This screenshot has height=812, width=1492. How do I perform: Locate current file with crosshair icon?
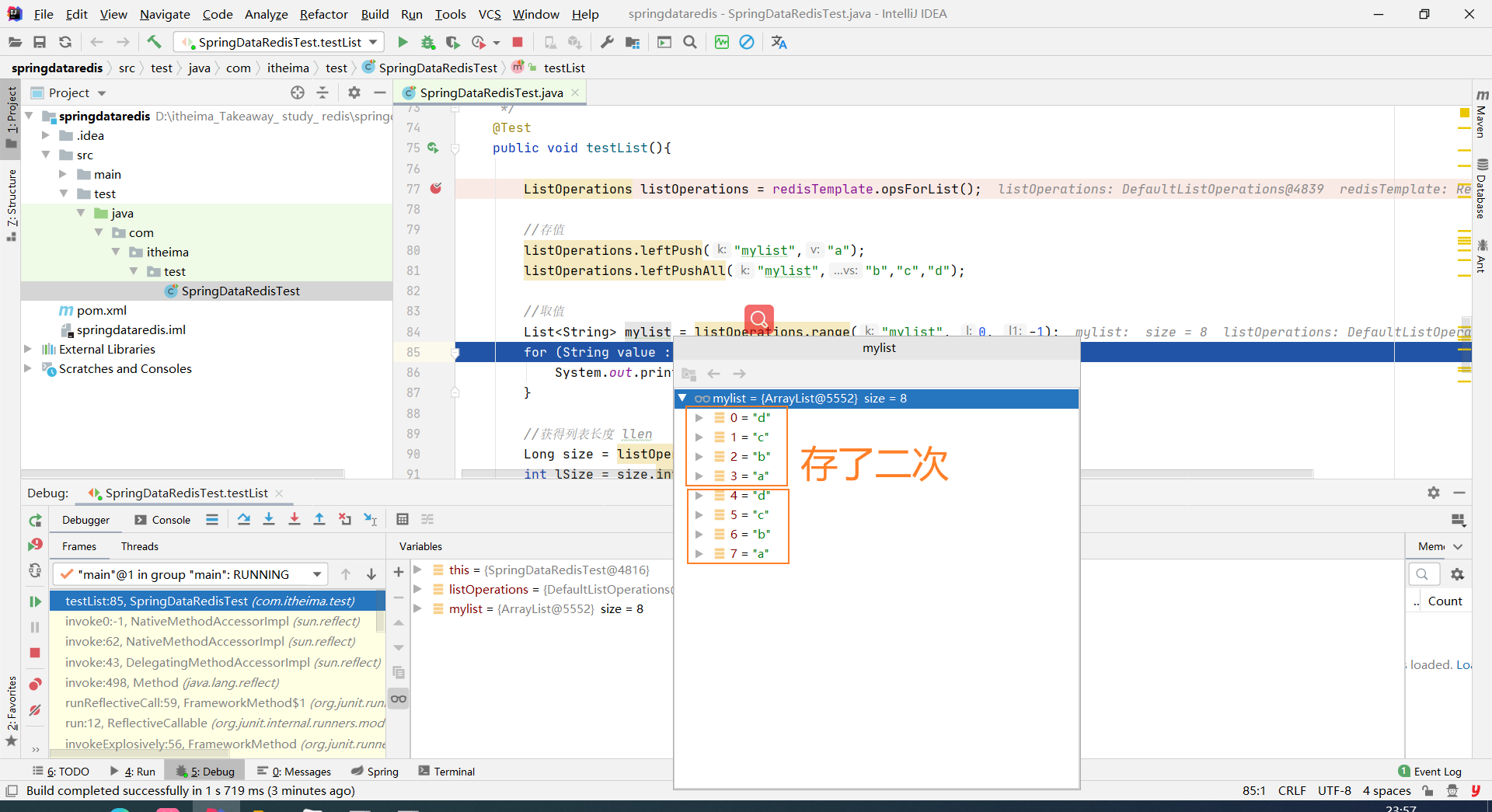[298, 92]
